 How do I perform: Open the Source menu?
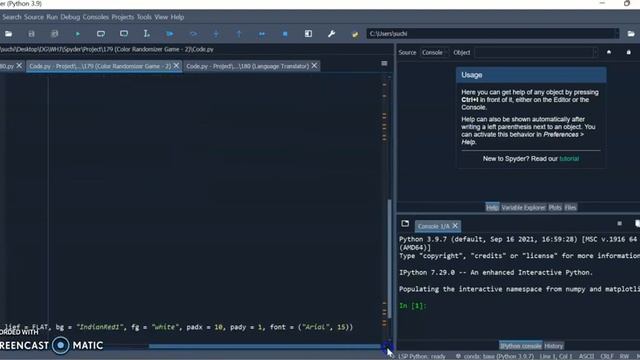coord(33,17)
